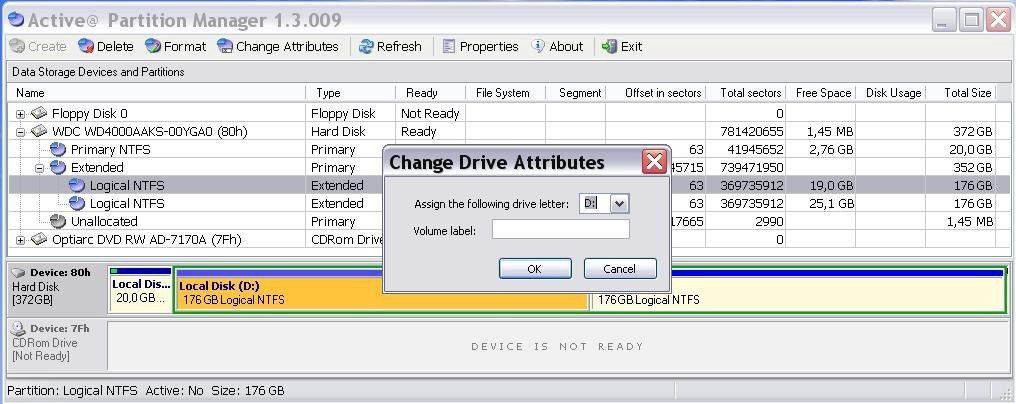Click the status bar Partition: Logical NTFS text
This screenshot has width=1016, height=404.
(x=75, y=391)
